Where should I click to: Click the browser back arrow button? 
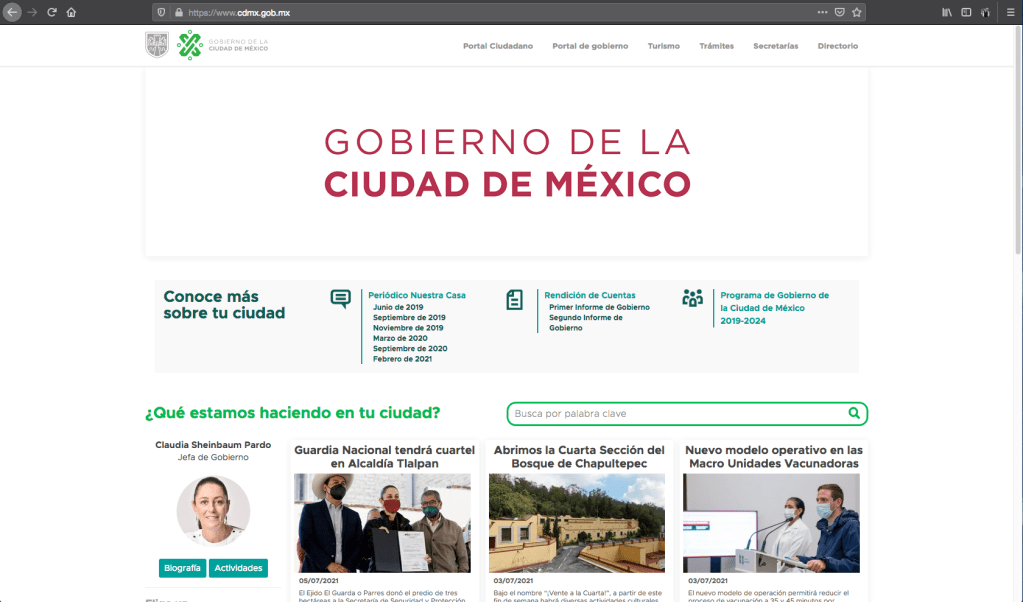tap(13, 12)
